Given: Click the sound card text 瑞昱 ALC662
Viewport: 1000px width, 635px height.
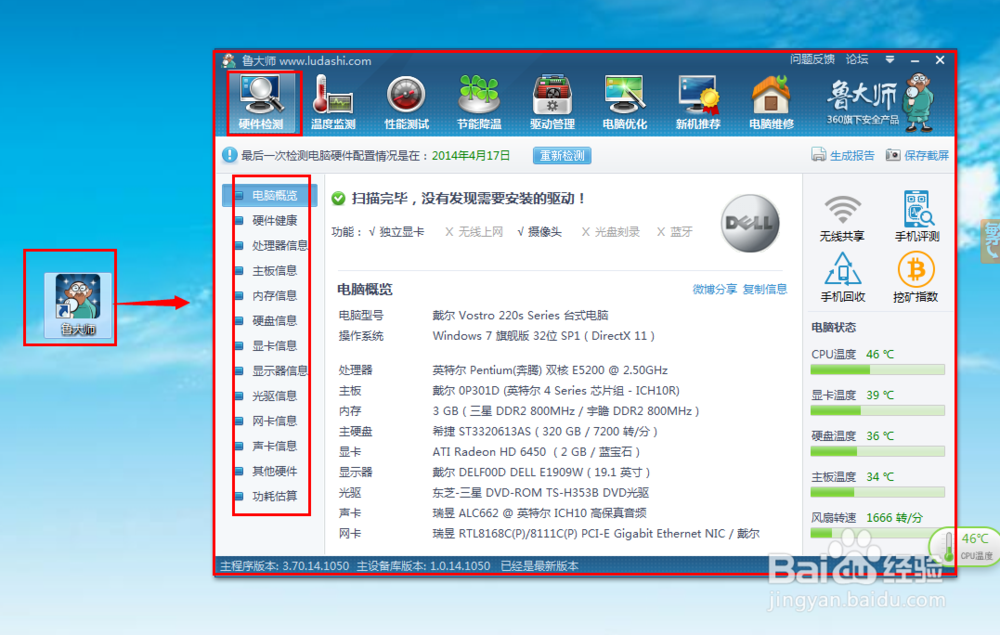Looking at the screenshot, I should coord(539,513).
